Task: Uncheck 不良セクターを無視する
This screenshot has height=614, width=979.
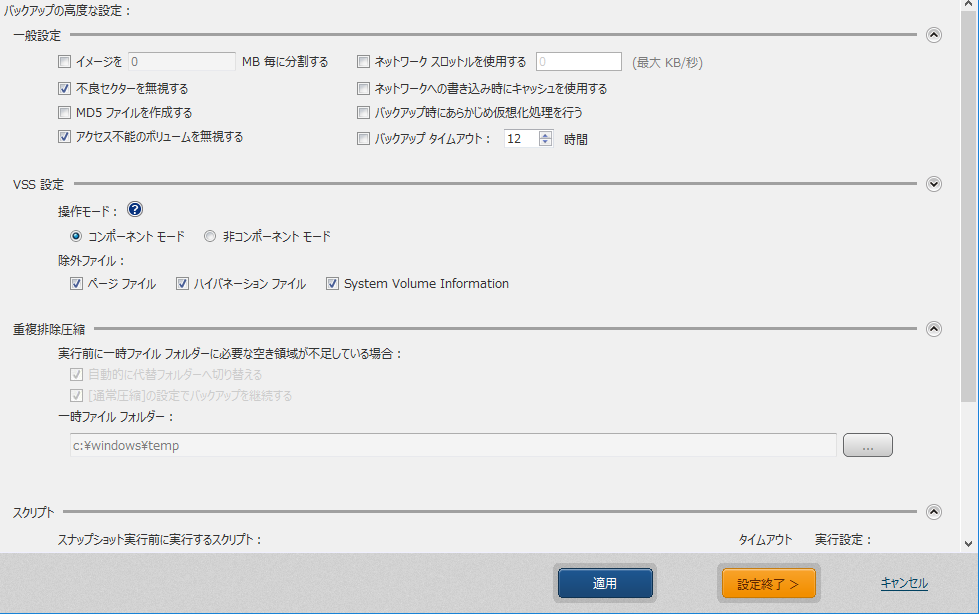Action: coord(65,88)
